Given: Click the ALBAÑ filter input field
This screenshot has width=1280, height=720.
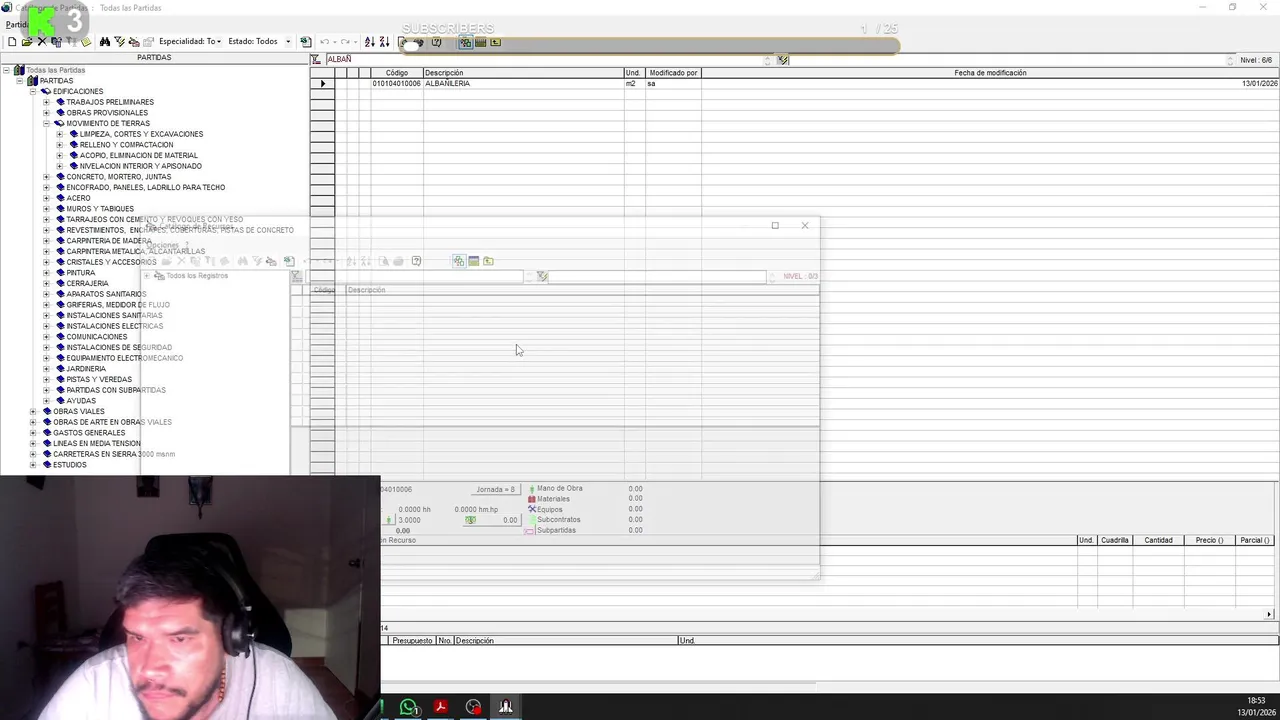Looking at the screenshot, I should point(545,60).
